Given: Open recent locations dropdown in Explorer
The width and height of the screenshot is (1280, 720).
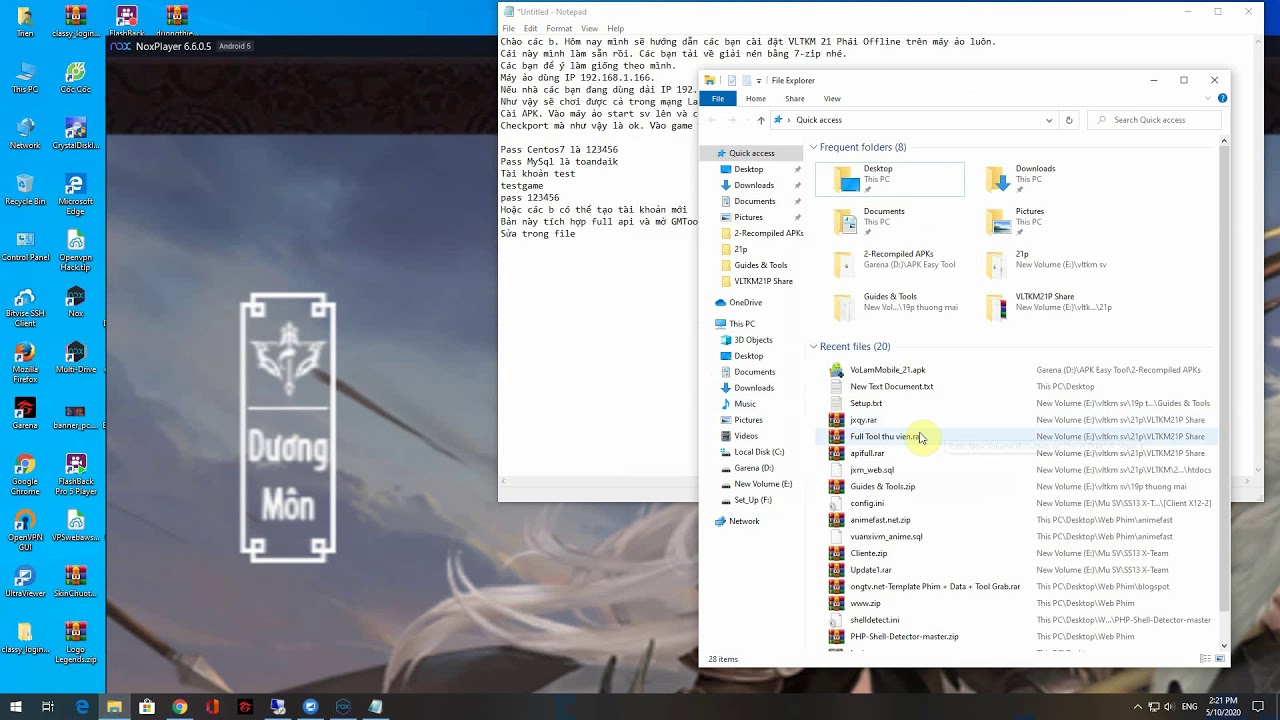Looking at the screenshot, I should click(746, 120).
